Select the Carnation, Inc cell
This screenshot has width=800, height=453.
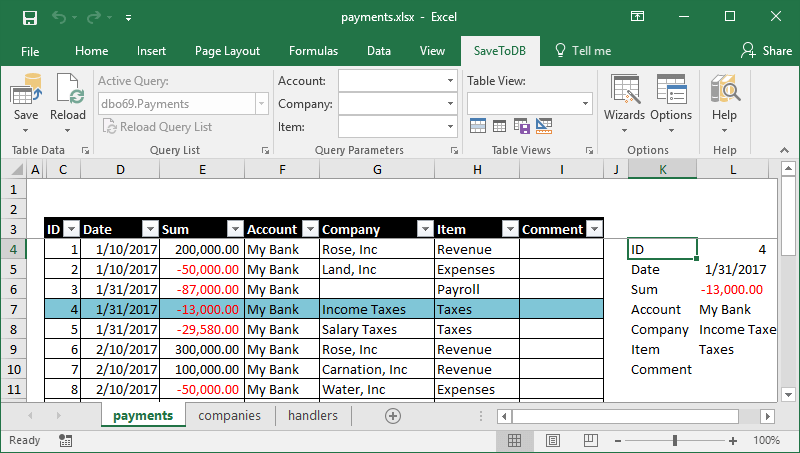click(x=377, y=369)
